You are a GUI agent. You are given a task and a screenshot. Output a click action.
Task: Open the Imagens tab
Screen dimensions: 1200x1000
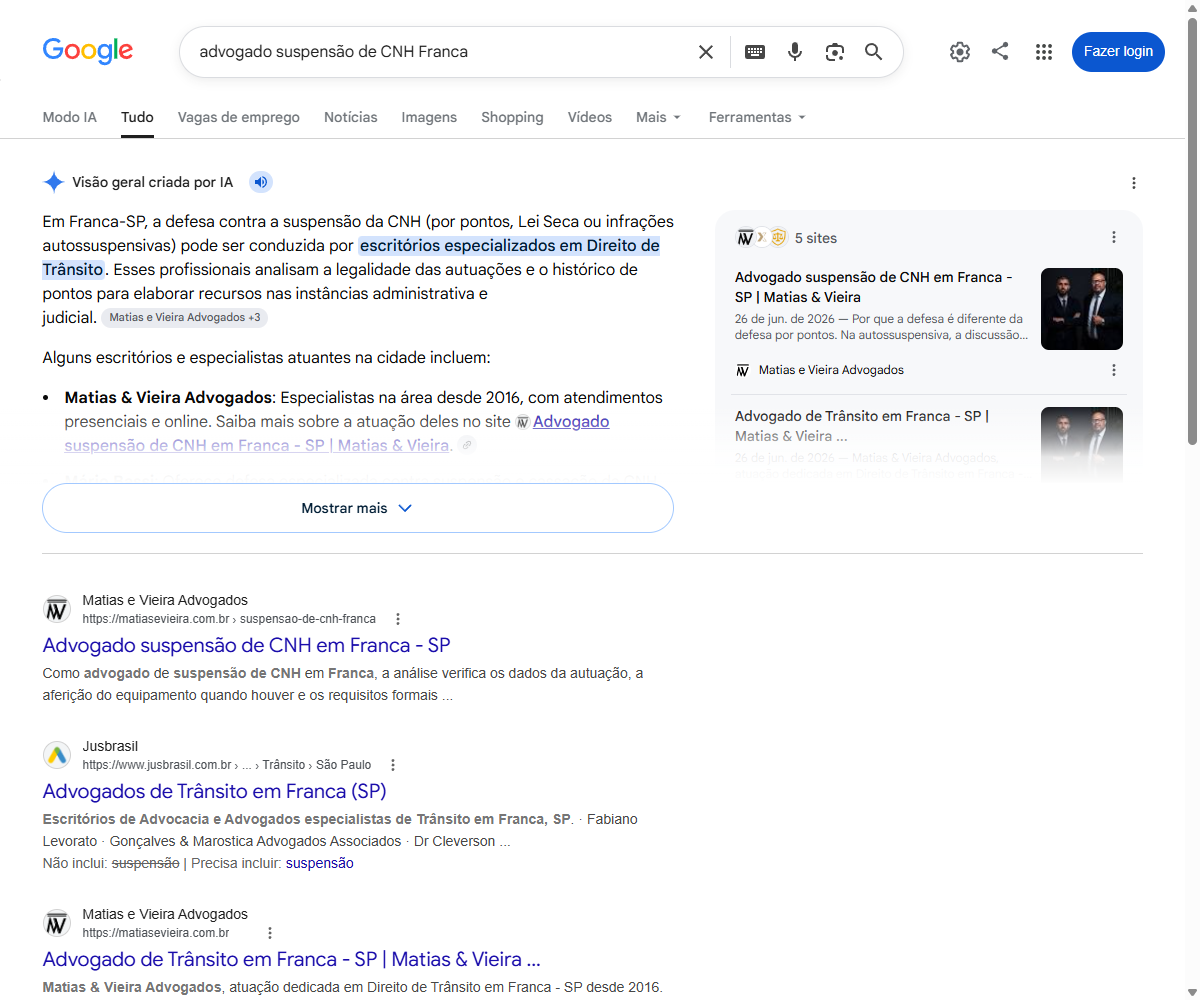429,117
